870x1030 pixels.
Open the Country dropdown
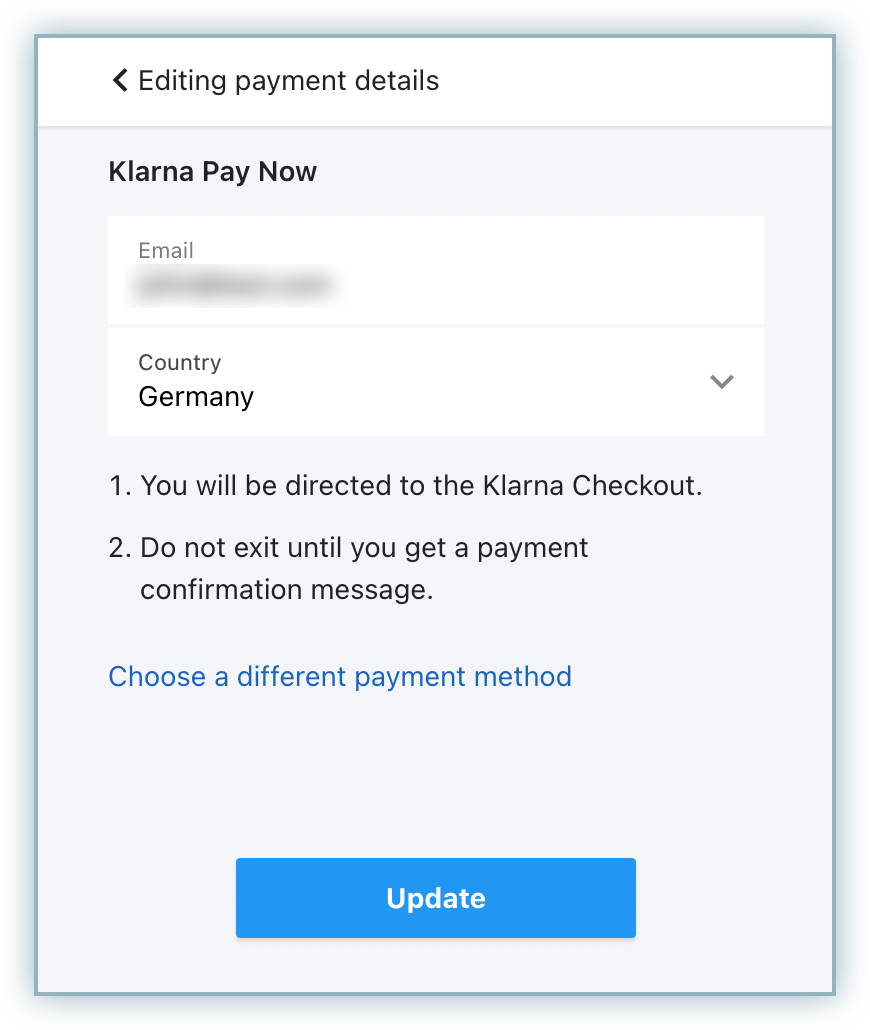[x=435, y=381]
